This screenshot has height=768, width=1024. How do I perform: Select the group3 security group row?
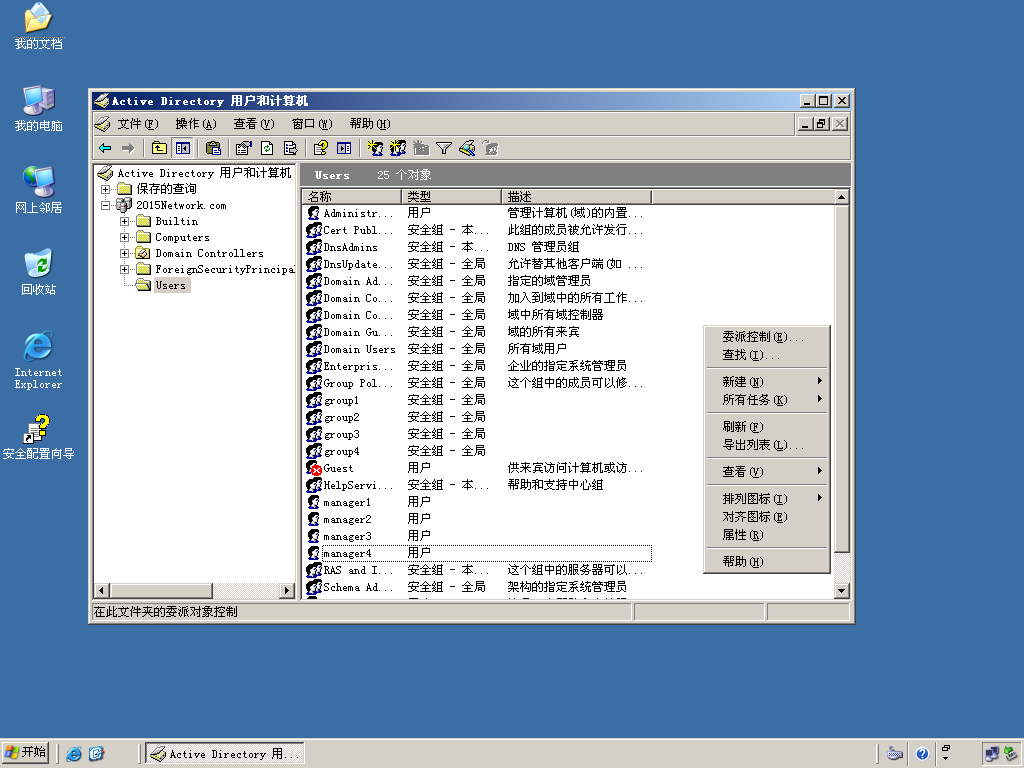[x=479, y=434]
